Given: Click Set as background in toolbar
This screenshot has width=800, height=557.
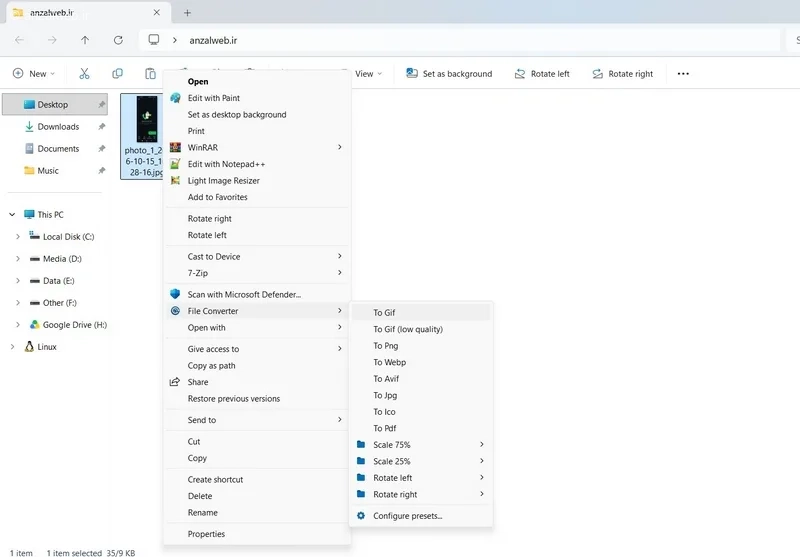Looking at the screenshot, I should pos(449,73).
